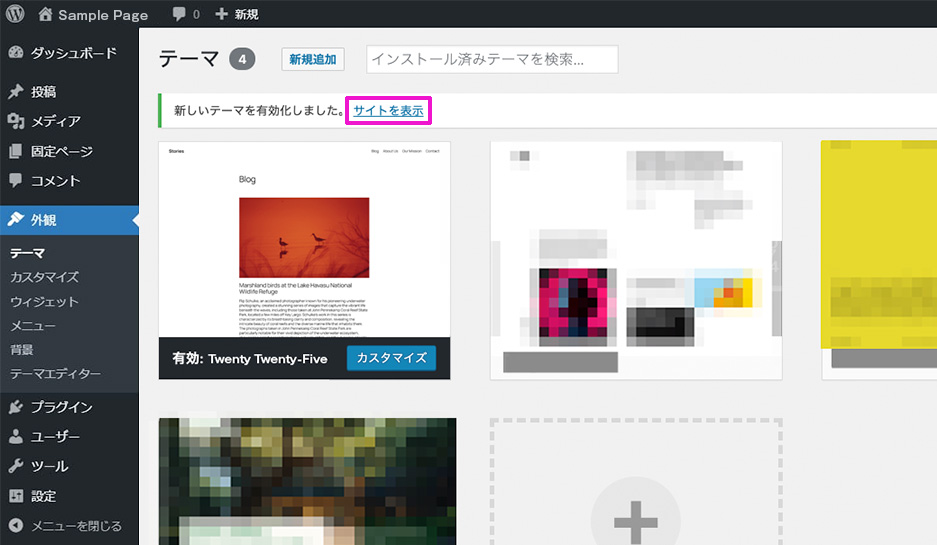This screenshot has width=937, height=545.
Task: Open Sample Page home icon
Action: (46, 15)
